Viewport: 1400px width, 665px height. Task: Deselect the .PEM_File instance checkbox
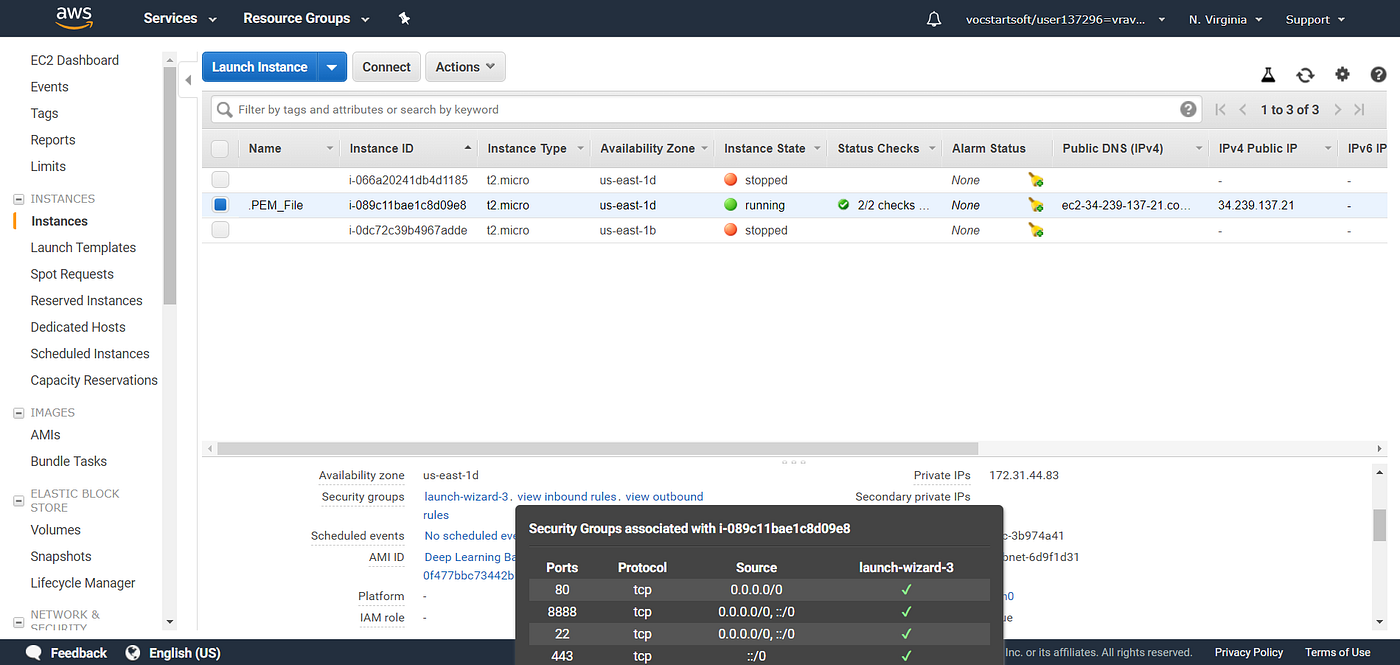[x=219, y=205]
